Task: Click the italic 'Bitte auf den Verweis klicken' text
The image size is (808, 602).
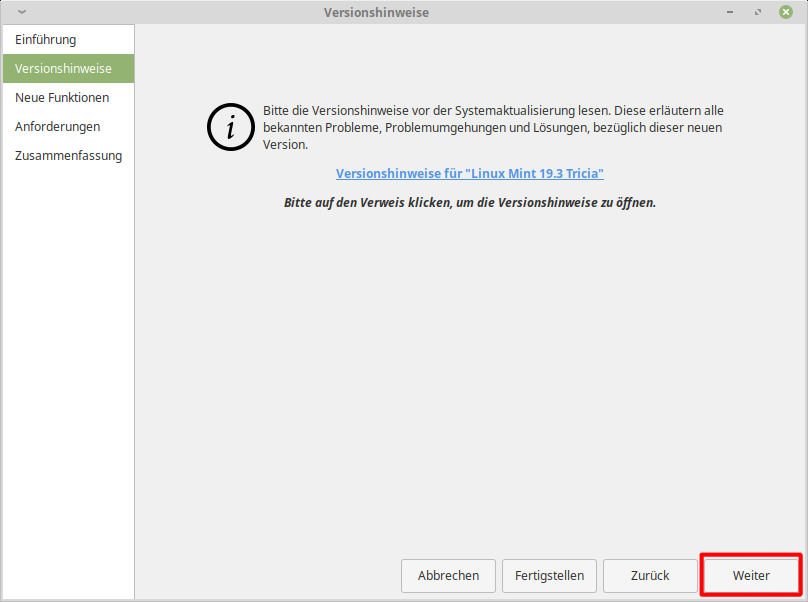Action: 470,202
